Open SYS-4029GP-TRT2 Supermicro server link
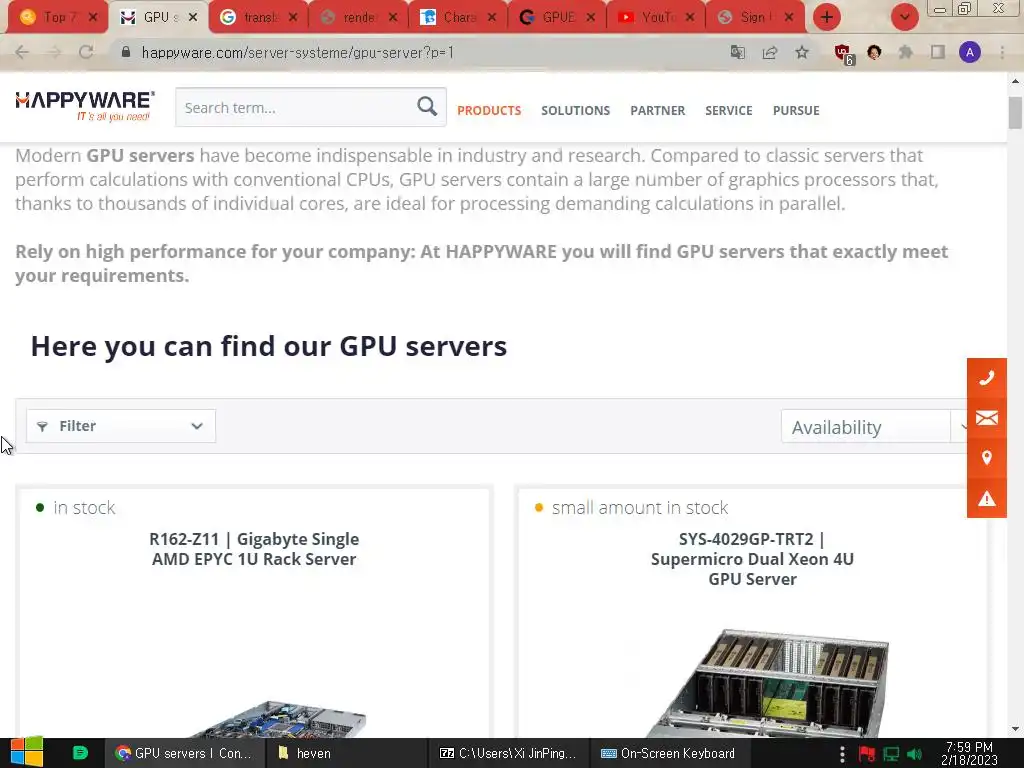The image size is (1024, 768). tap(752, 559)
